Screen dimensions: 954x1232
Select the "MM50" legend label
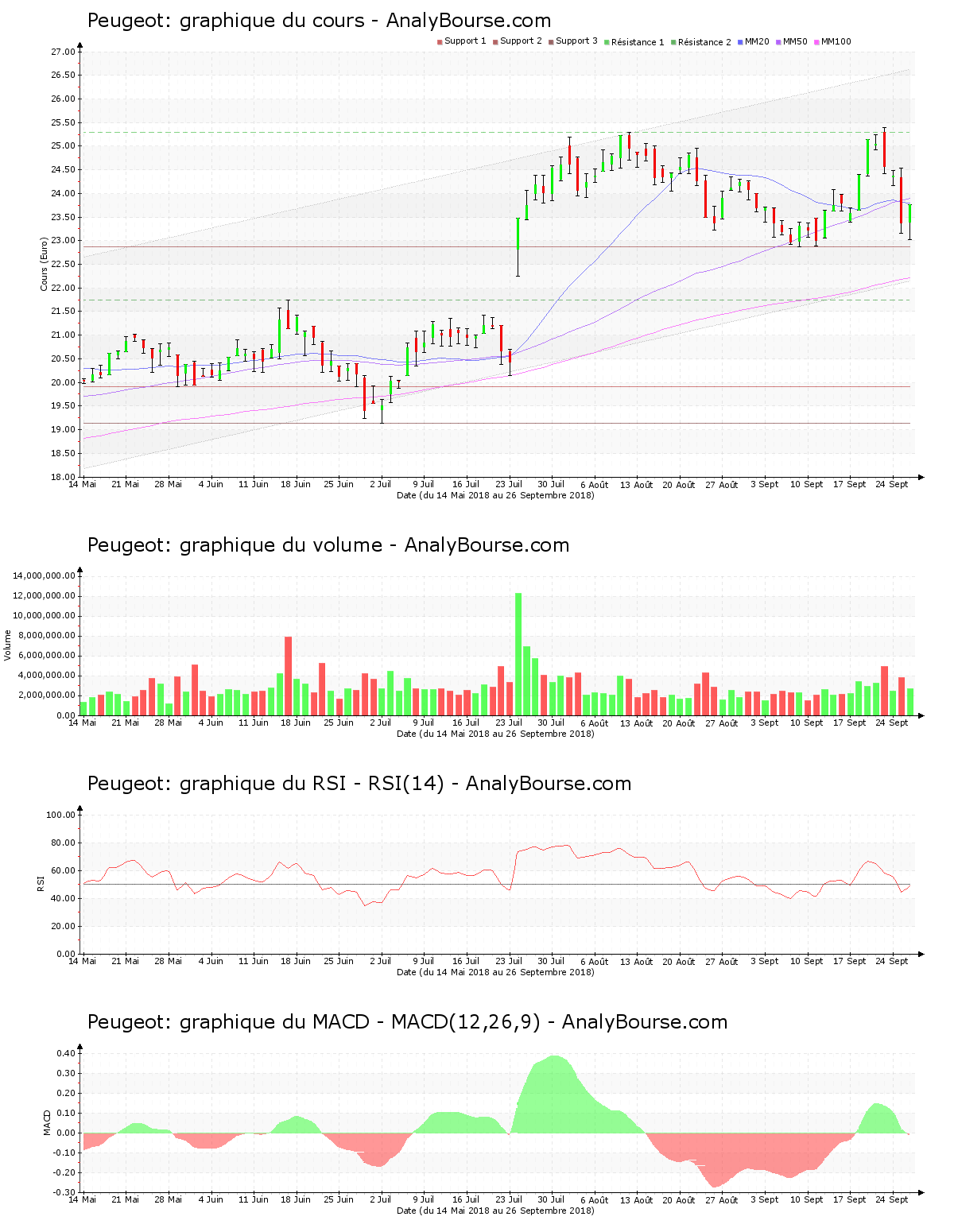[x=795, y=41]
